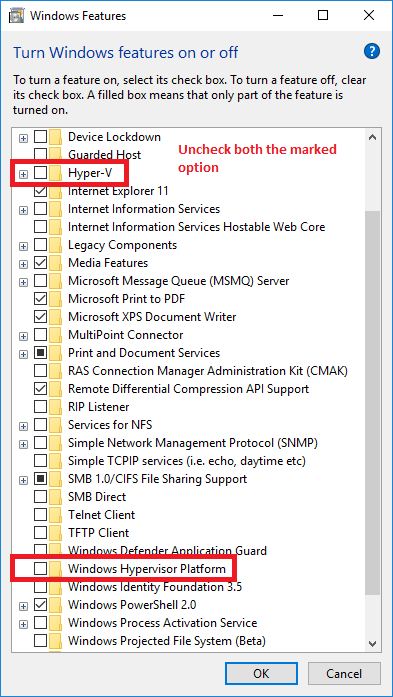Click the RIP Listener folder icon

56,407
